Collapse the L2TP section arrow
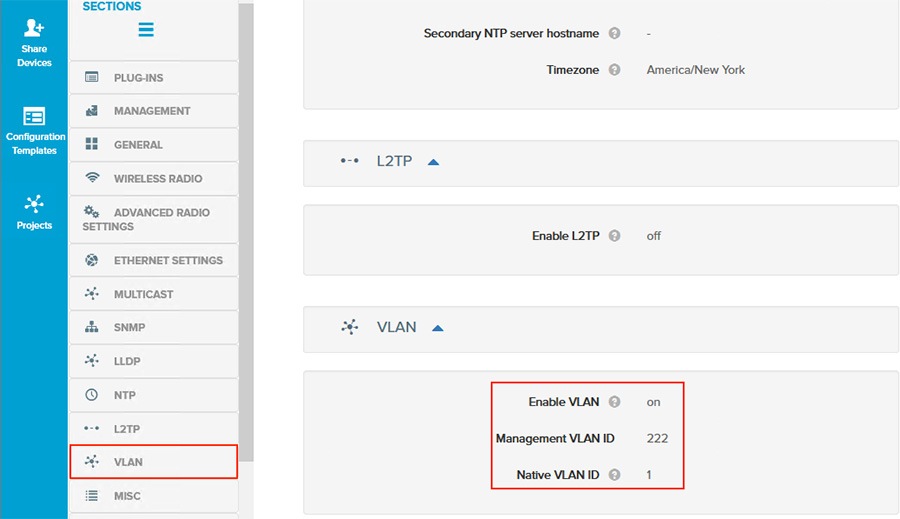The height and width of the screenshot is (519, 900). click(x=433, y=162)
